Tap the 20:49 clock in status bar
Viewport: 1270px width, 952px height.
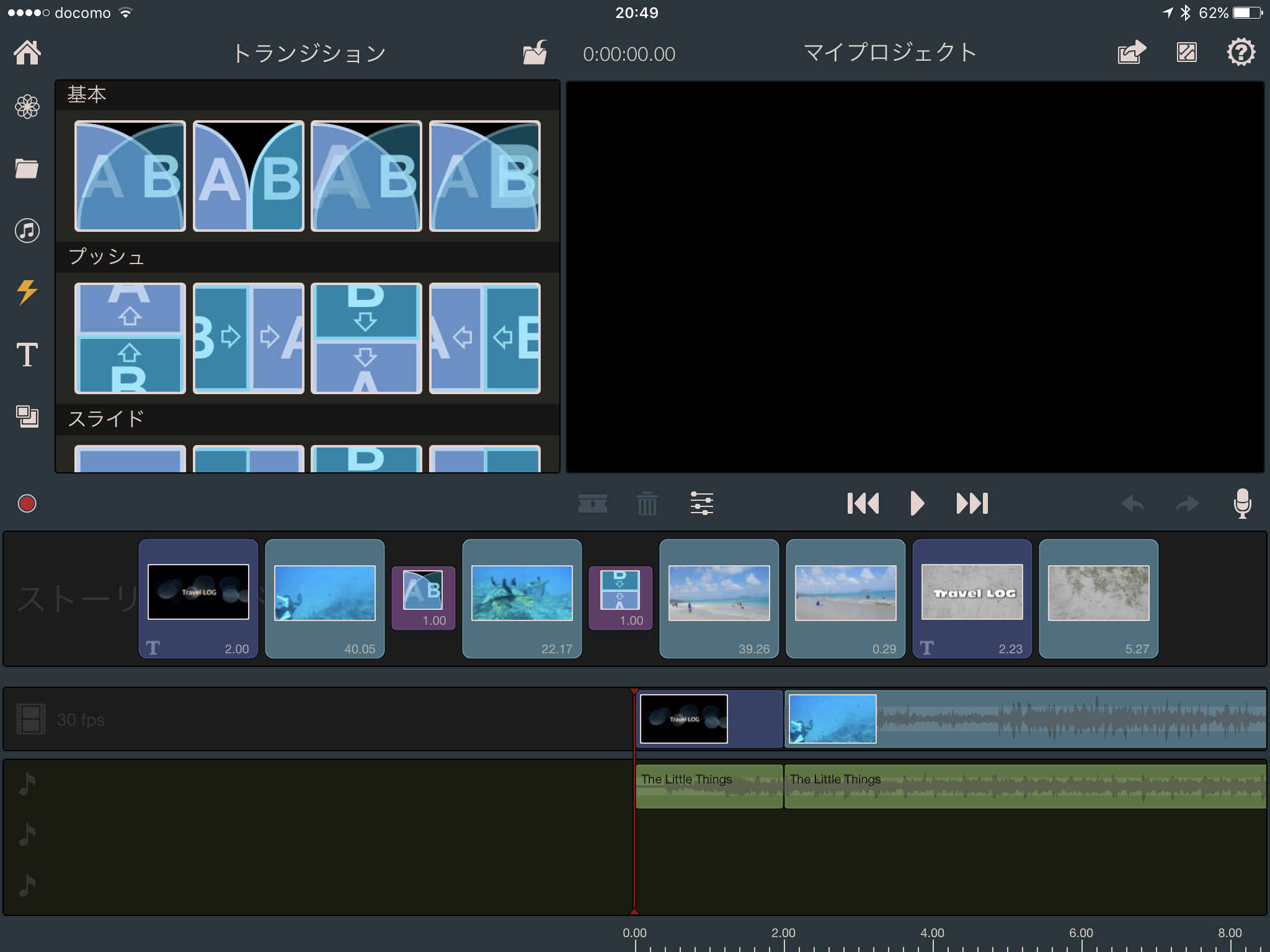point(637,12)
